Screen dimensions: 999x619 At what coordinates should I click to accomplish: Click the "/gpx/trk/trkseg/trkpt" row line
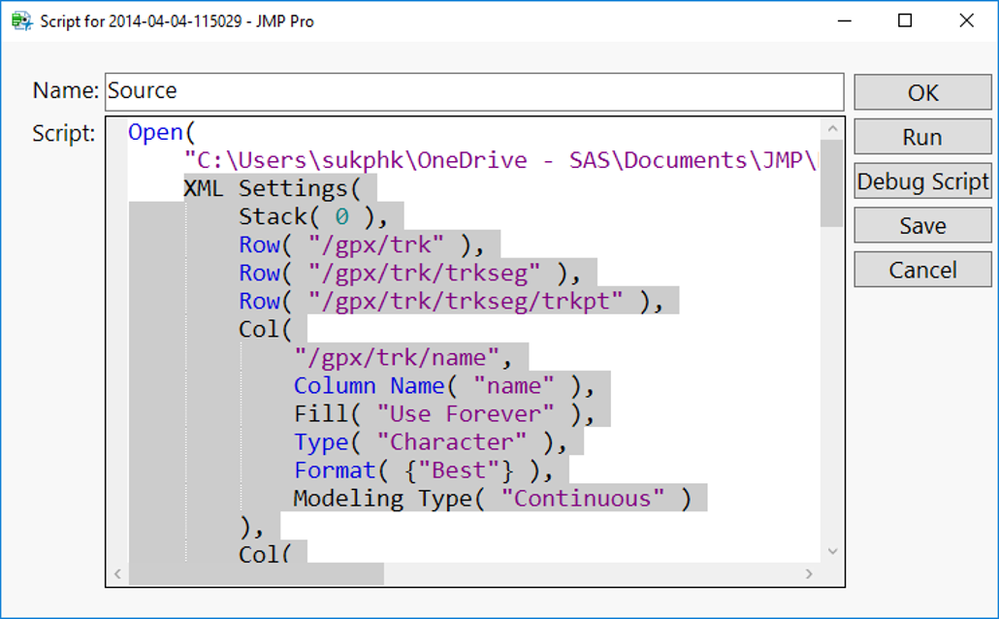[x=451, y=301]
